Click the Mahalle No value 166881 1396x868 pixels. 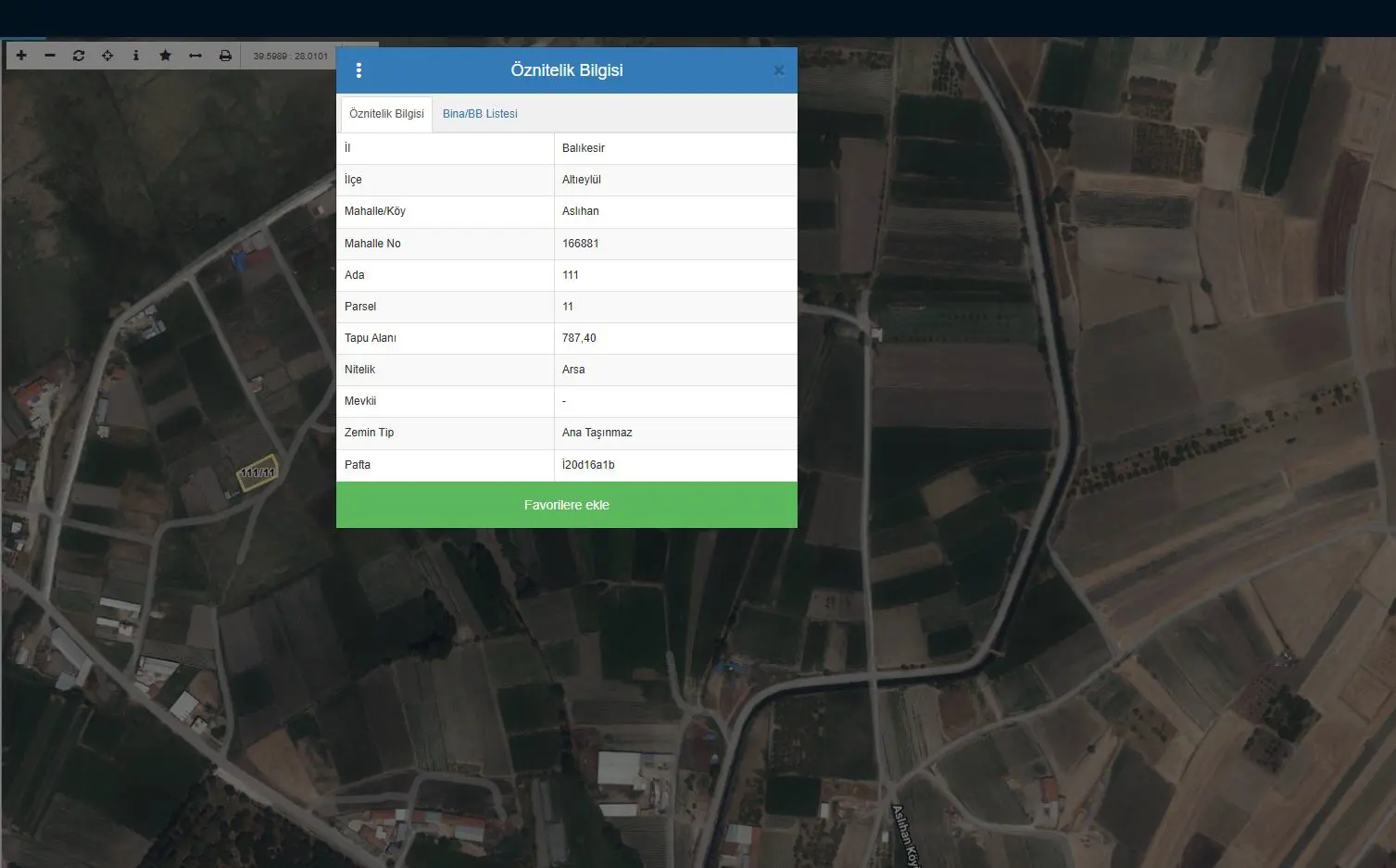[581, 244]
